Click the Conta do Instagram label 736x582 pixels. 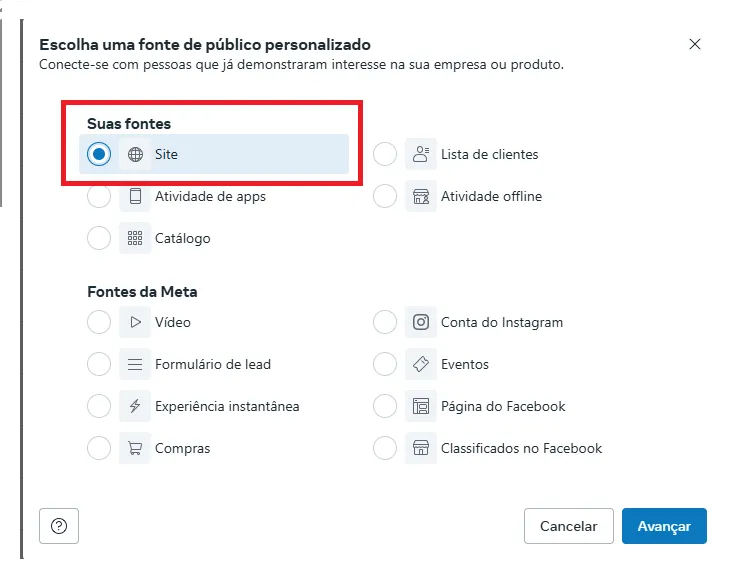pyautogui.click(x=502, y=322)
